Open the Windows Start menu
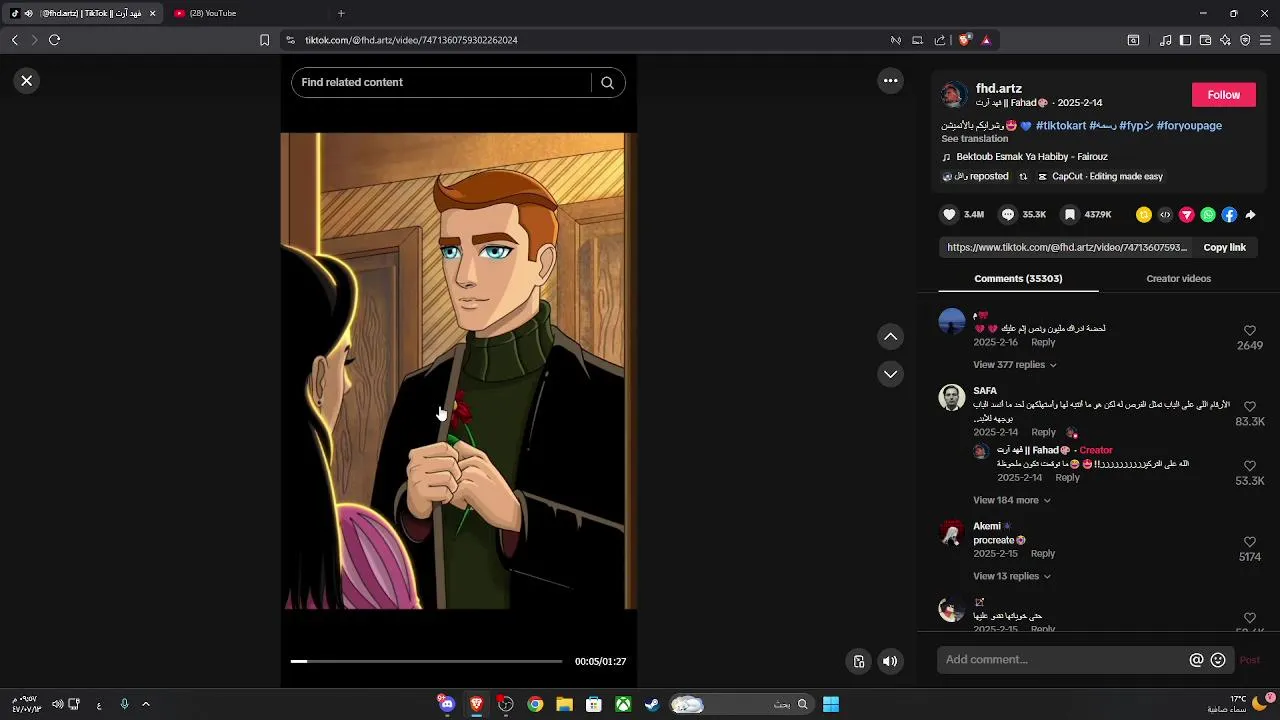 point(831,704)
